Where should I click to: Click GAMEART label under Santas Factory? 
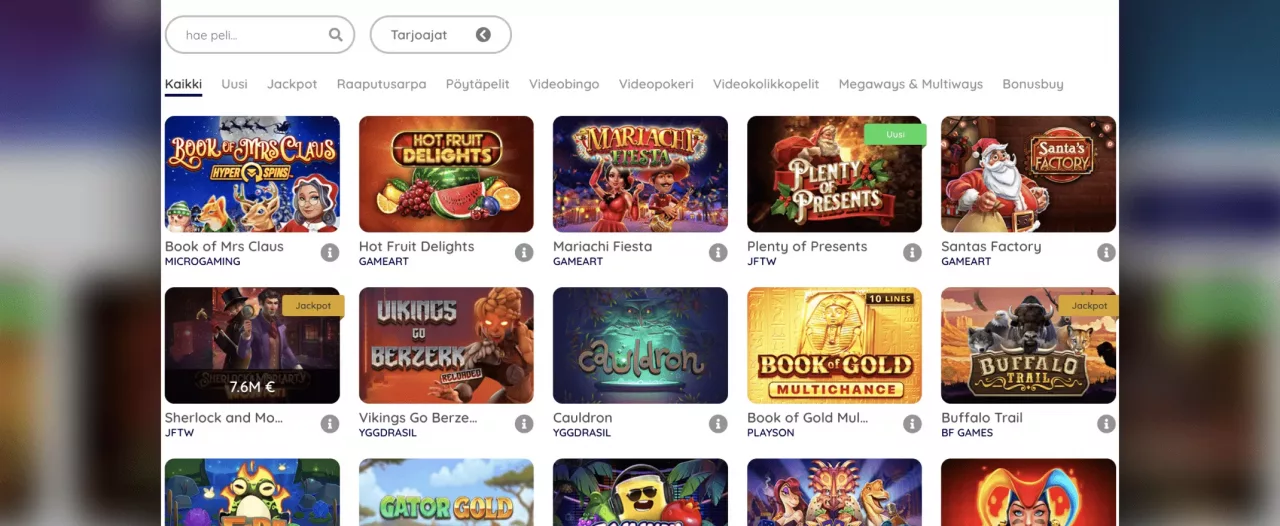click(x=966, y=262)
